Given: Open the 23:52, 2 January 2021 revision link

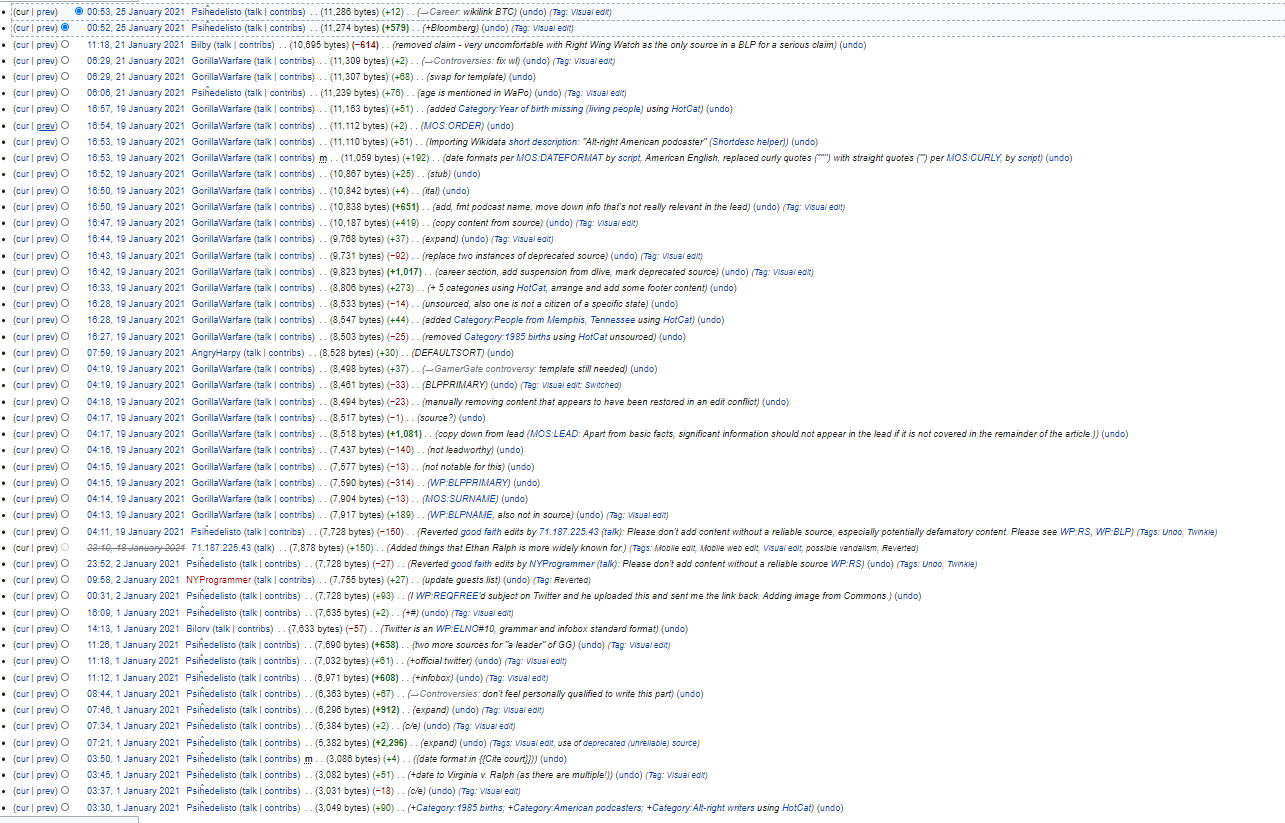Looking at the screenshot, I should click(133, 564).
